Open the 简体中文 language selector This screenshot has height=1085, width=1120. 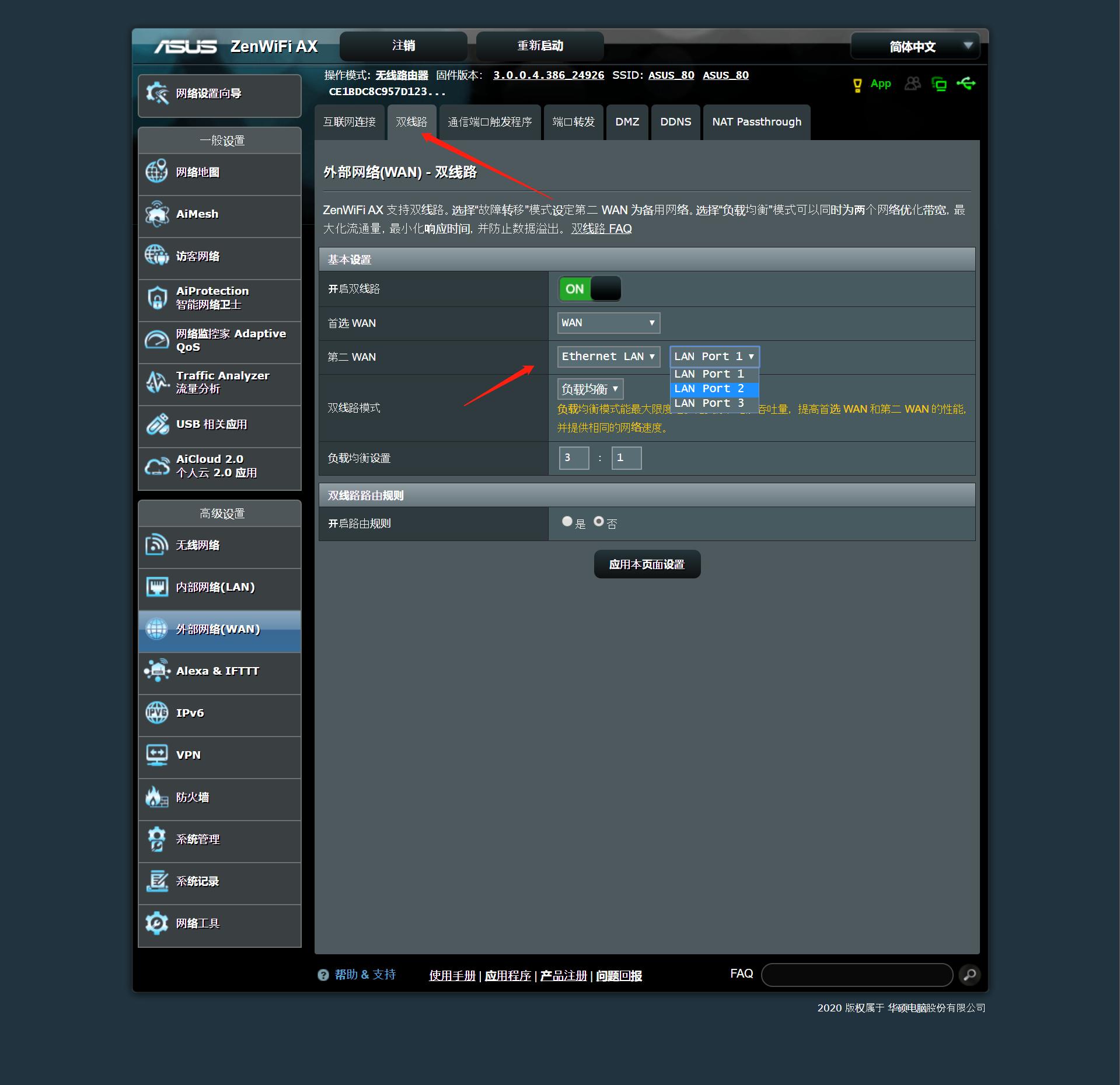[x=915, y=46]
